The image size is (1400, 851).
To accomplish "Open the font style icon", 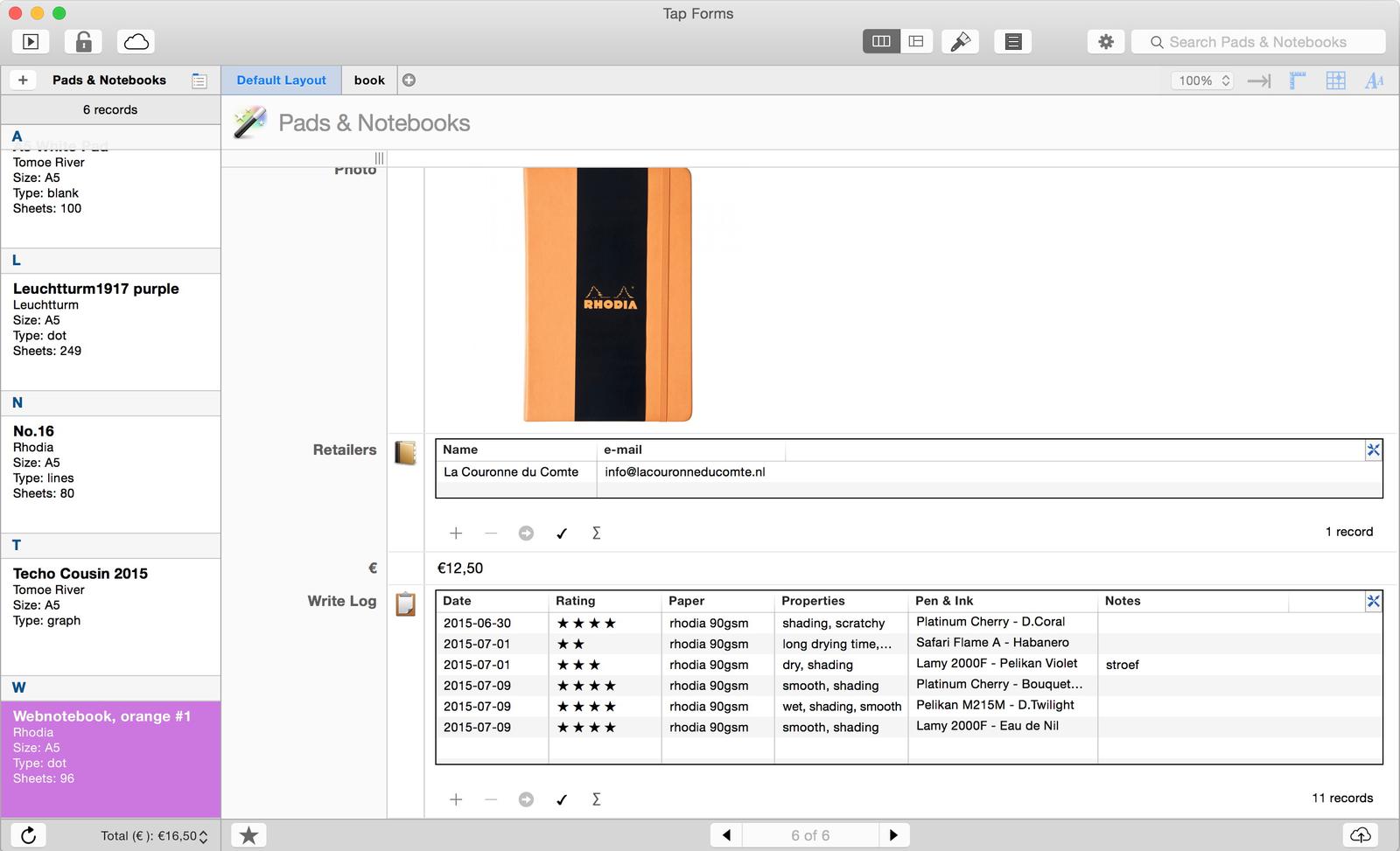I will [x=1375, y=80].
